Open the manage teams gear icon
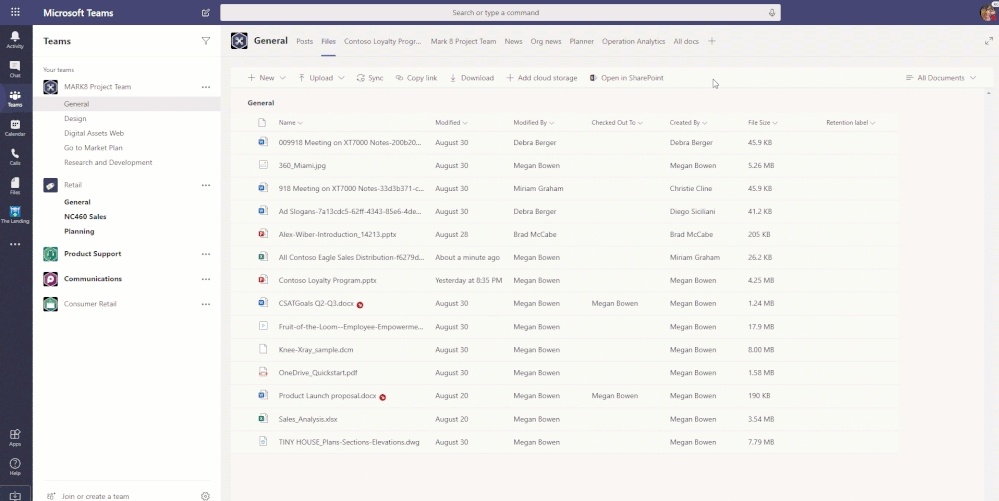This screenshot has height=501, width=999. (x=205, y=495)
